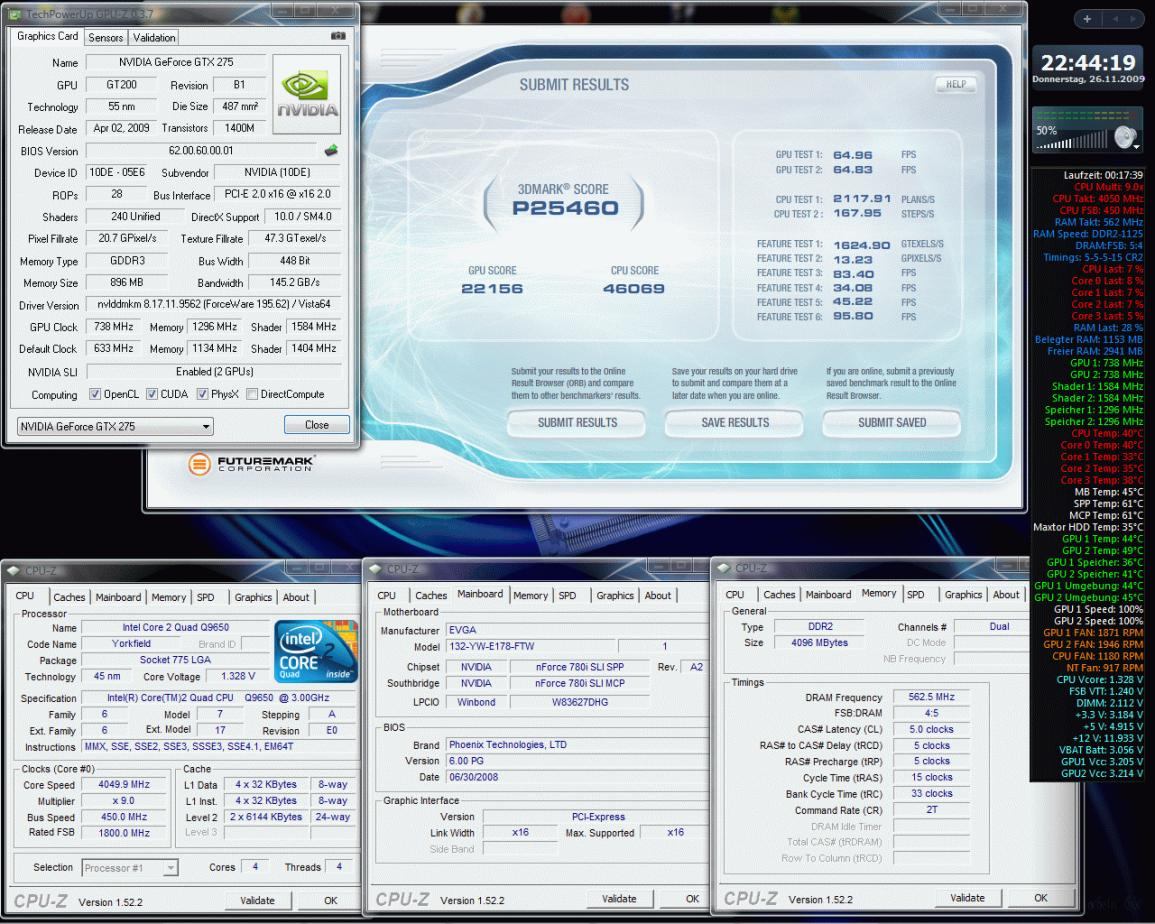Click OK in the middle CPU-Z window
1155x924 pixels.
point(692,898)
